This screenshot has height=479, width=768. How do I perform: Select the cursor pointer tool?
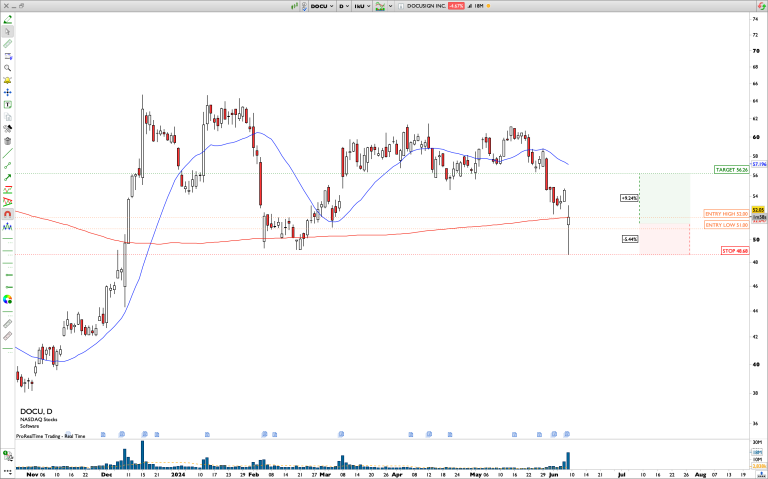pyautogui.click(x=7, y=31)
